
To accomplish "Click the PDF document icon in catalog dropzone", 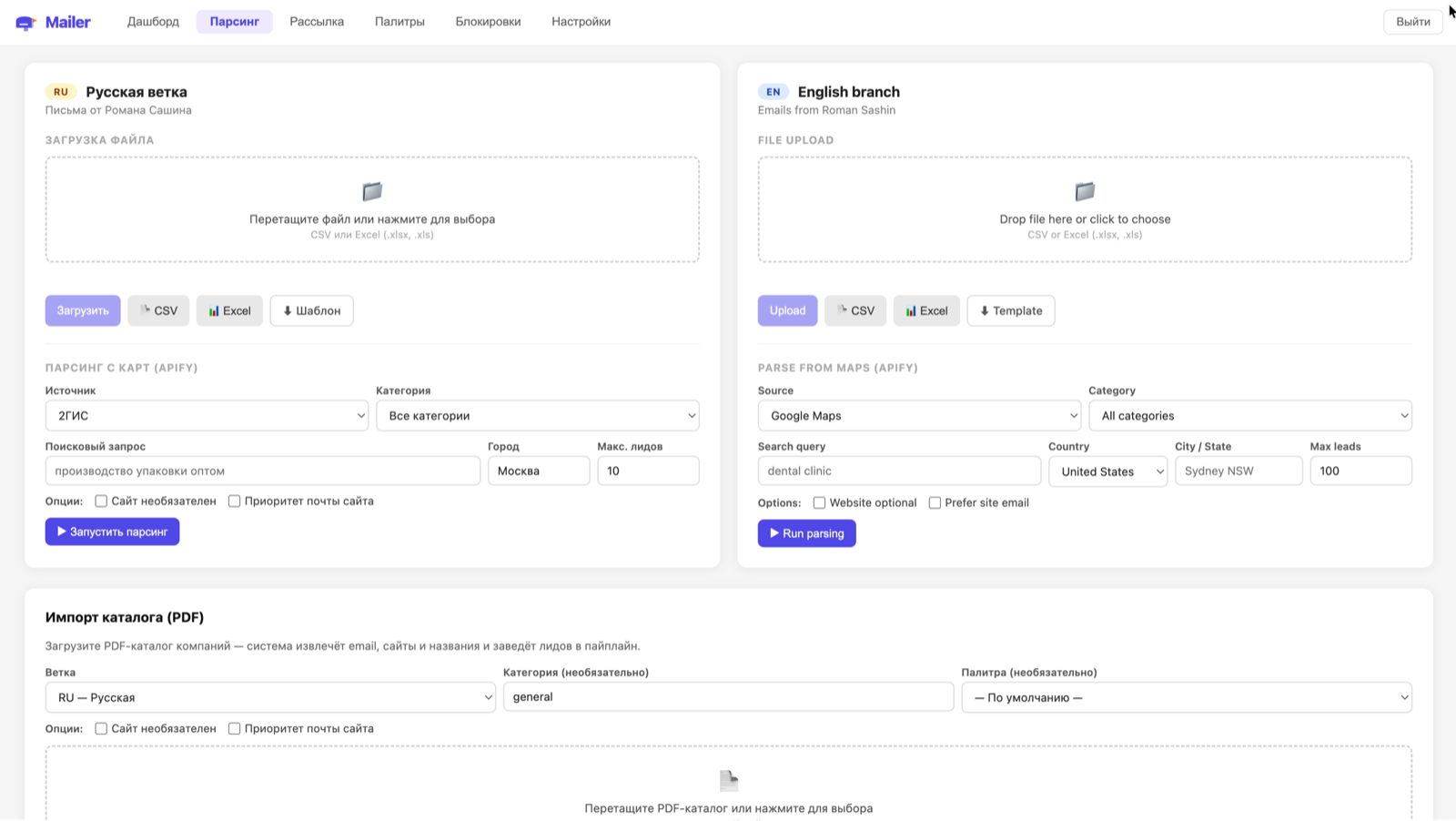I will point(729,780).
